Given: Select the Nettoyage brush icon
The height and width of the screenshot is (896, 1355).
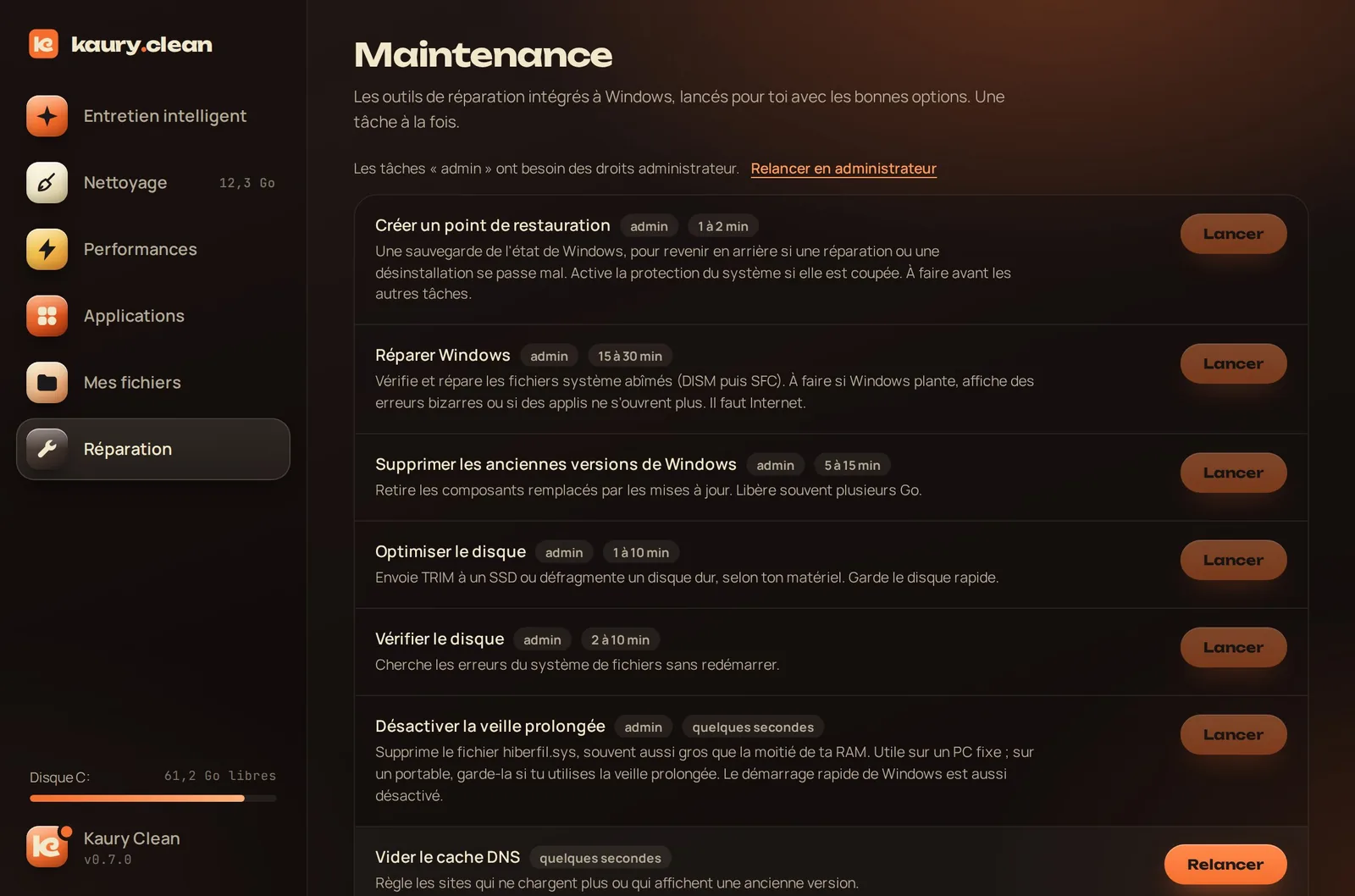Looking at the screenshot, I should [x=47, y=183].
